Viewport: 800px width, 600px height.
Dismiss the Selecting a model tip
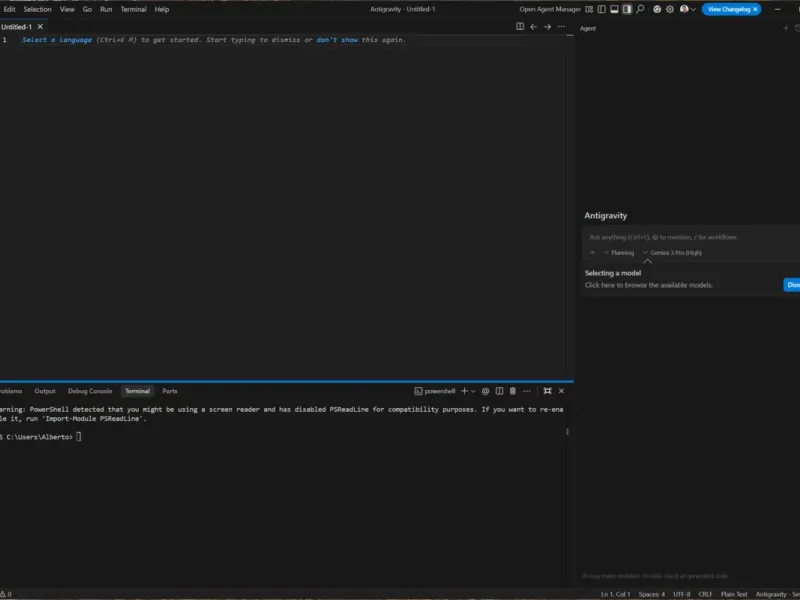pos(792,285)
